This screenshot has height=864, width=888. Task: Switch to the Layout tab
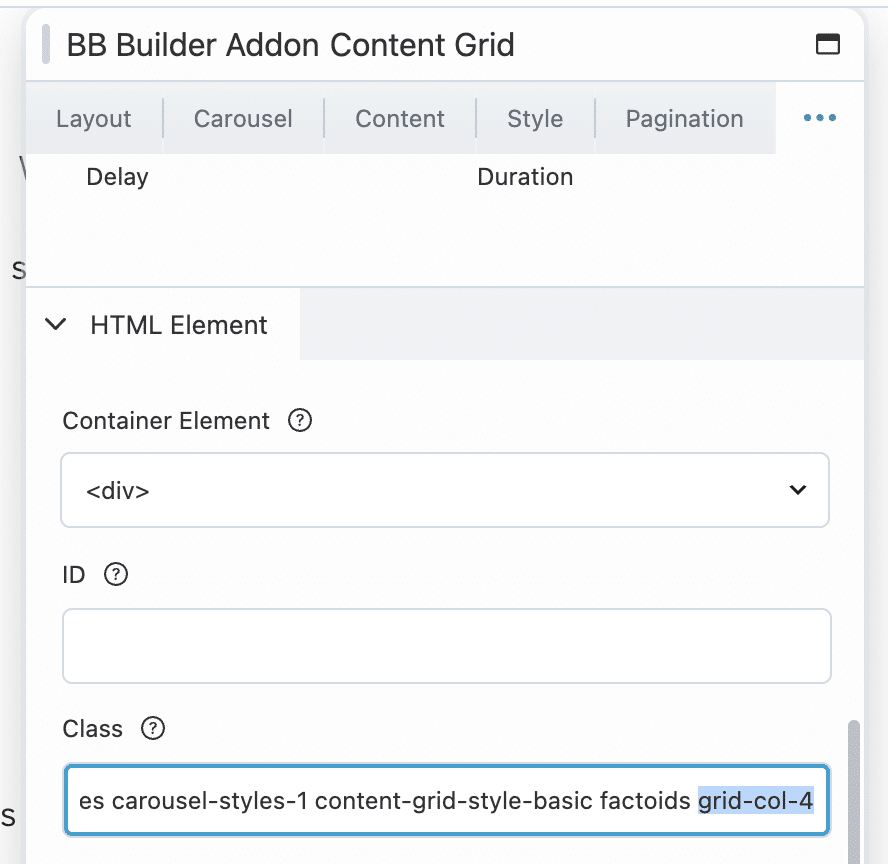[x=94, y=119]
